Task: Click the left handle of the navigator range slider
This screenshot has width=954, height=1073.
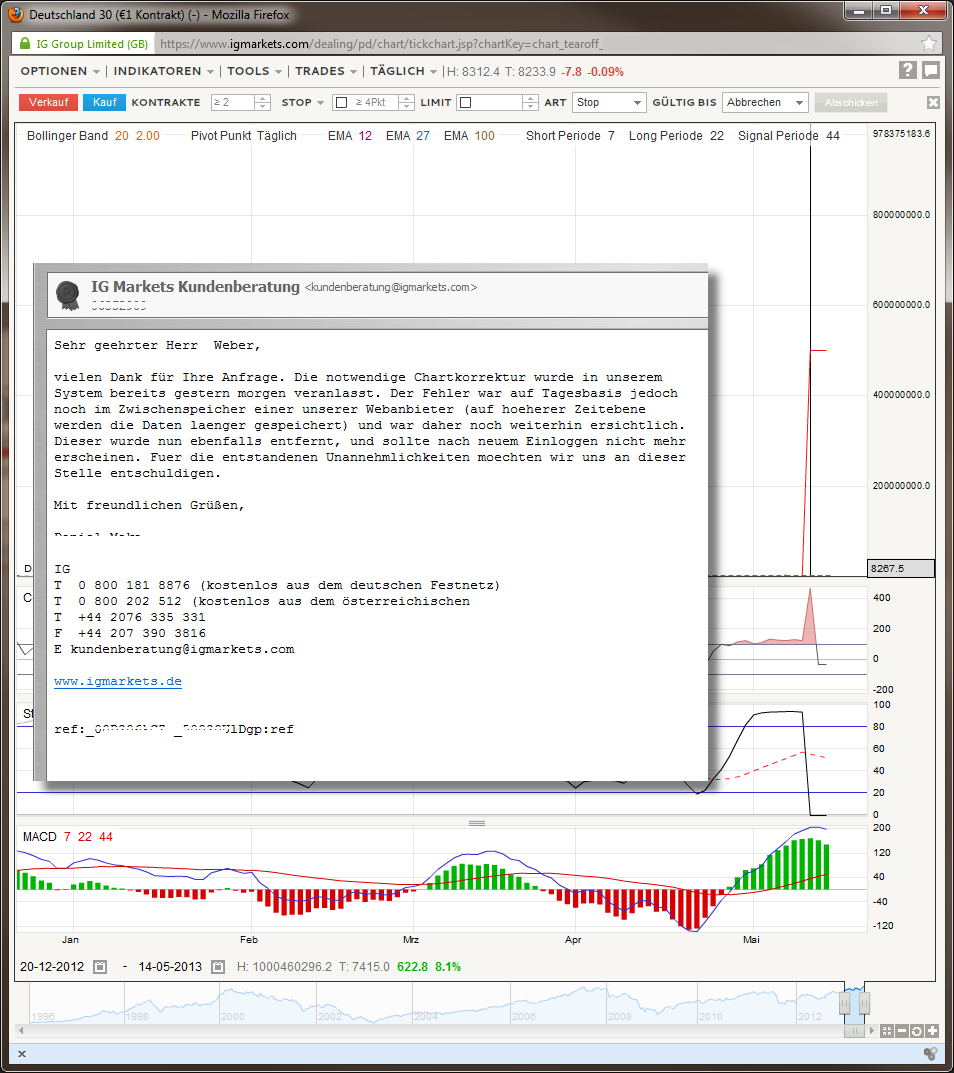Action: (845, 1003)
